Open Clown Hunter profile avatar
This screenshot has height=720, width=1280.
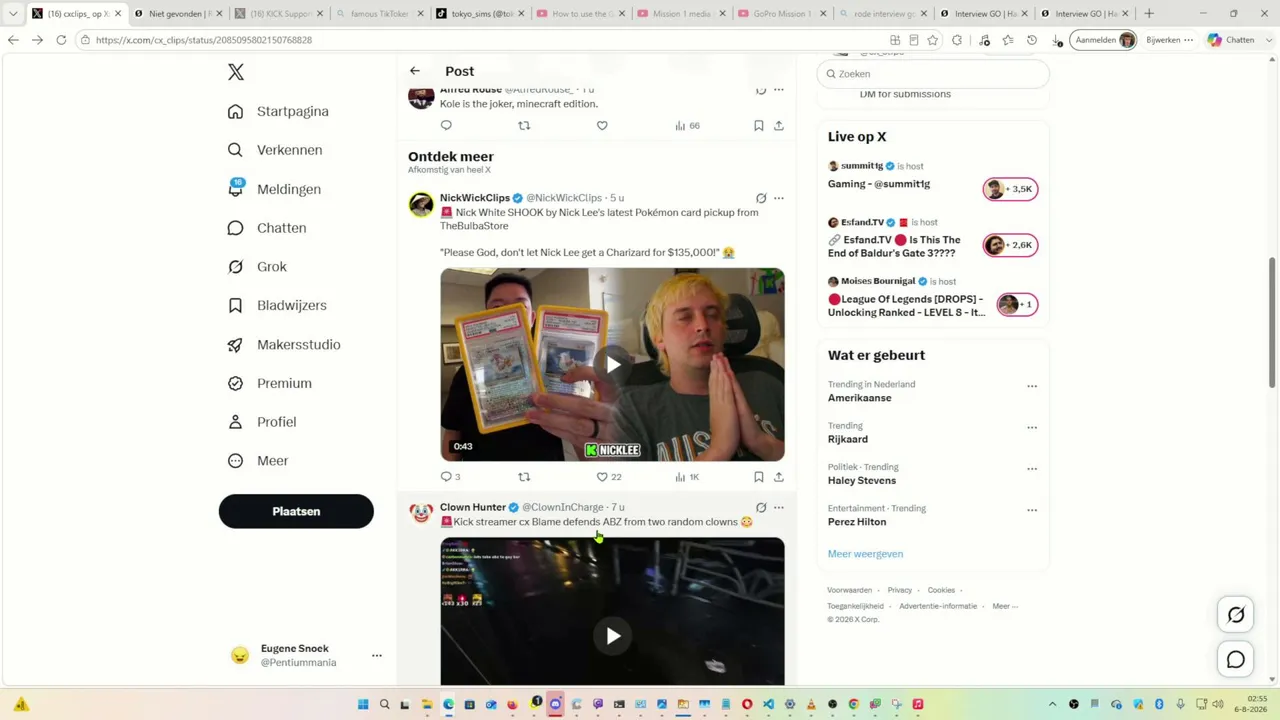(421, 514)
